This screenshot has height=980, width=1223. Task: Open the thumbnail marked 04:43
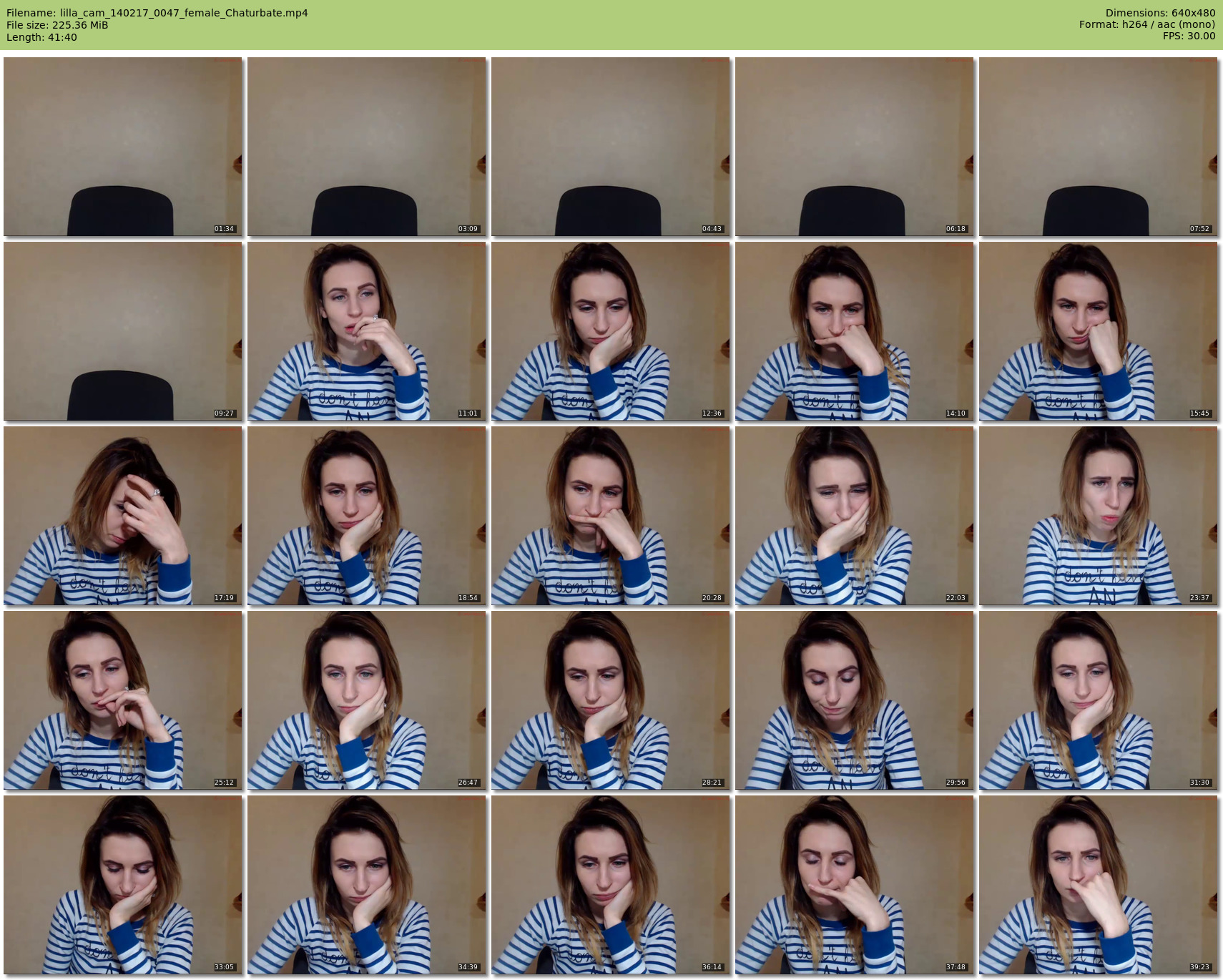pos(611,147)
